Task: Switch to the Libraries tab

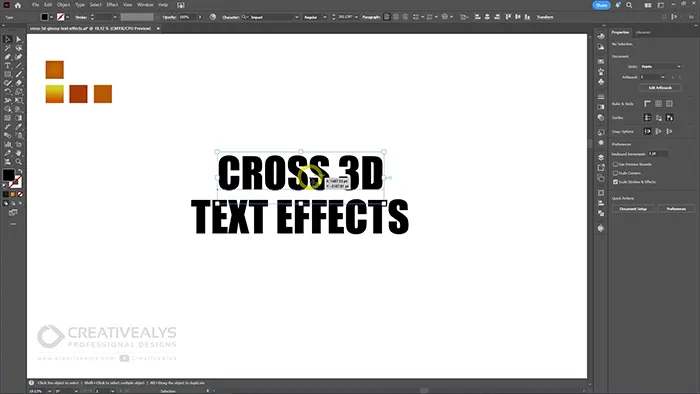Action: coord(643,33)
